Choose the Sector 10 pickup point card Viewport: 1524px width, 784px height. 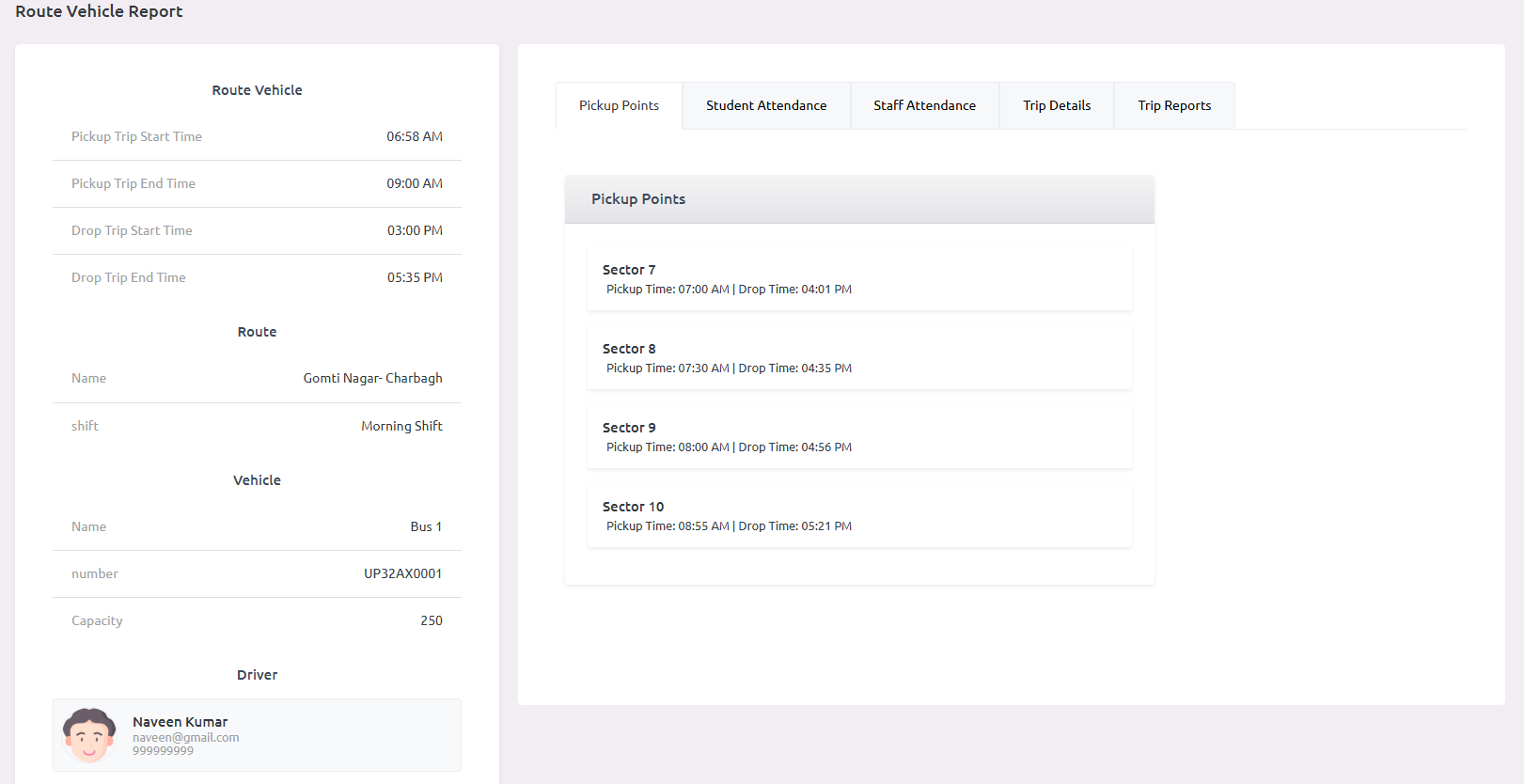point(859,516)
